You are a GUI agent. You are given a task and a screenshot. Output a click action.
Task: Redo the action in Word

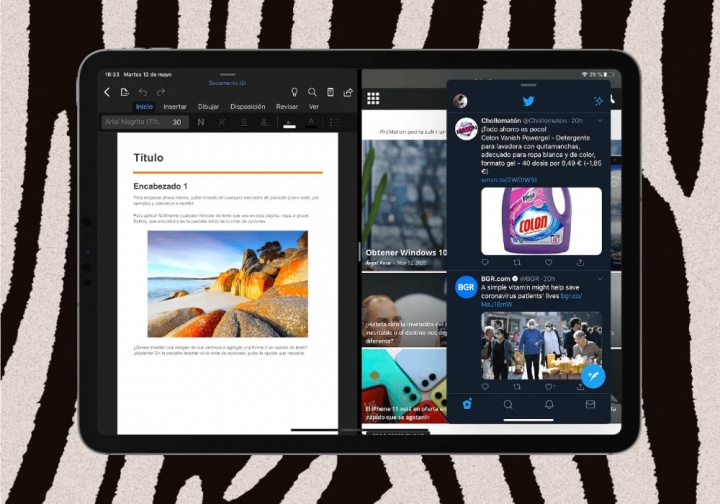click(x=161, y=92)
